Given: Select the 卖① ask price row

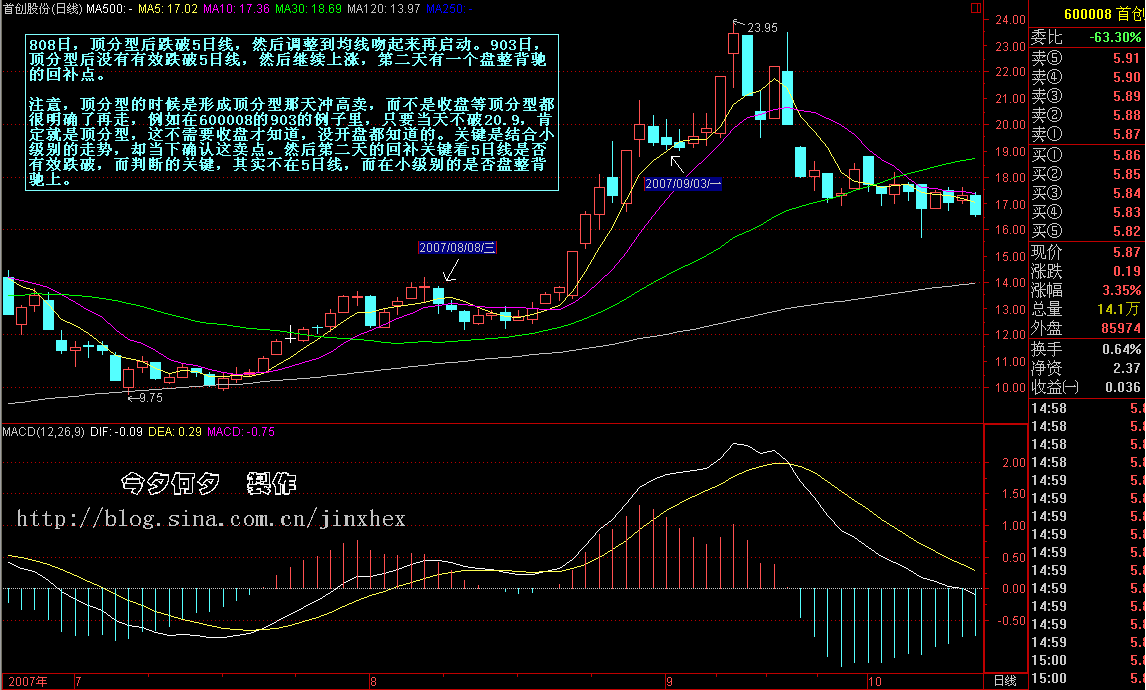Looking at the screenshot, I should 1086,134.
